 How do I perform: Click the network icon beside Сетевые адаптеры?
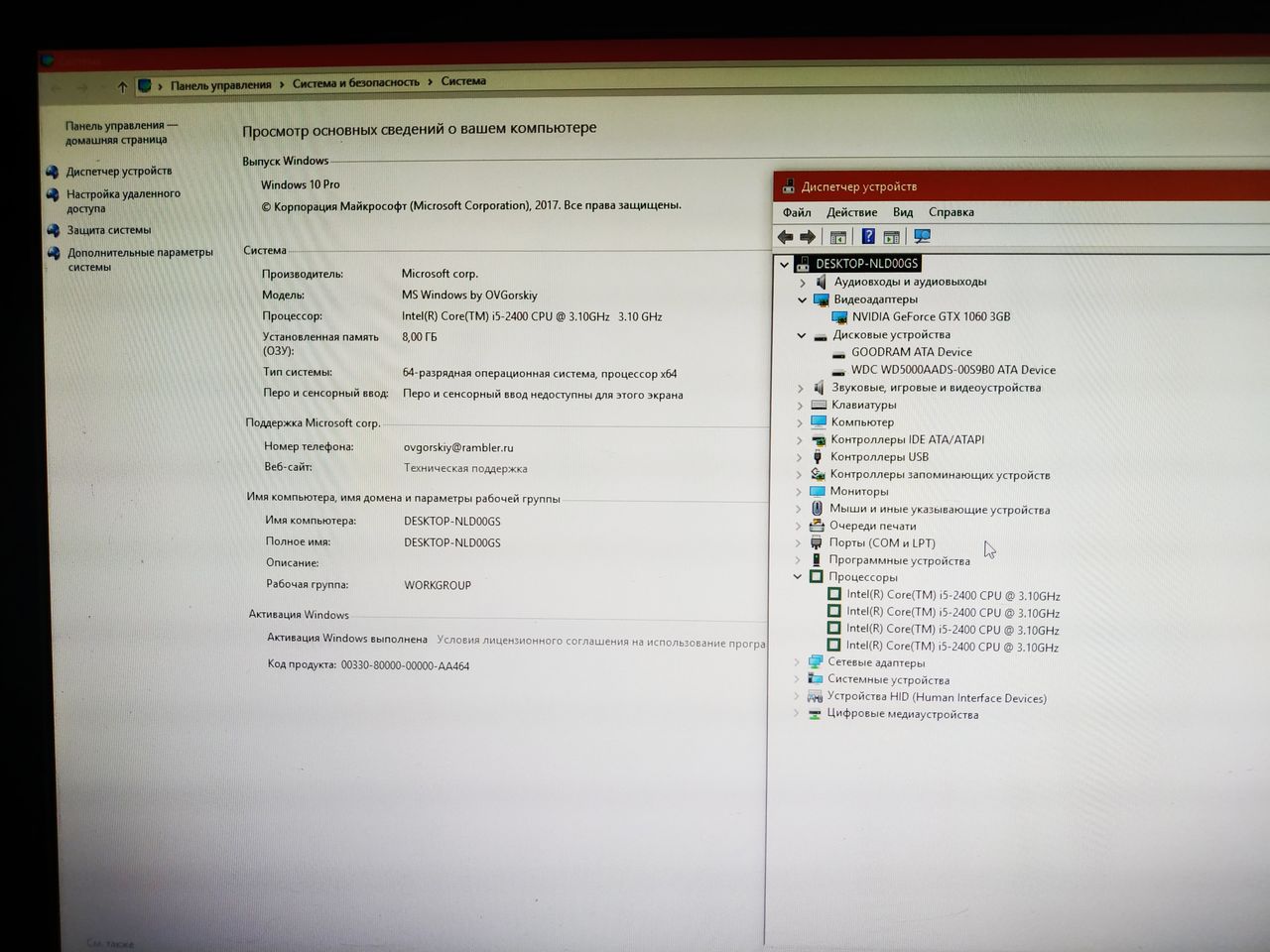[x=815, y=662]
